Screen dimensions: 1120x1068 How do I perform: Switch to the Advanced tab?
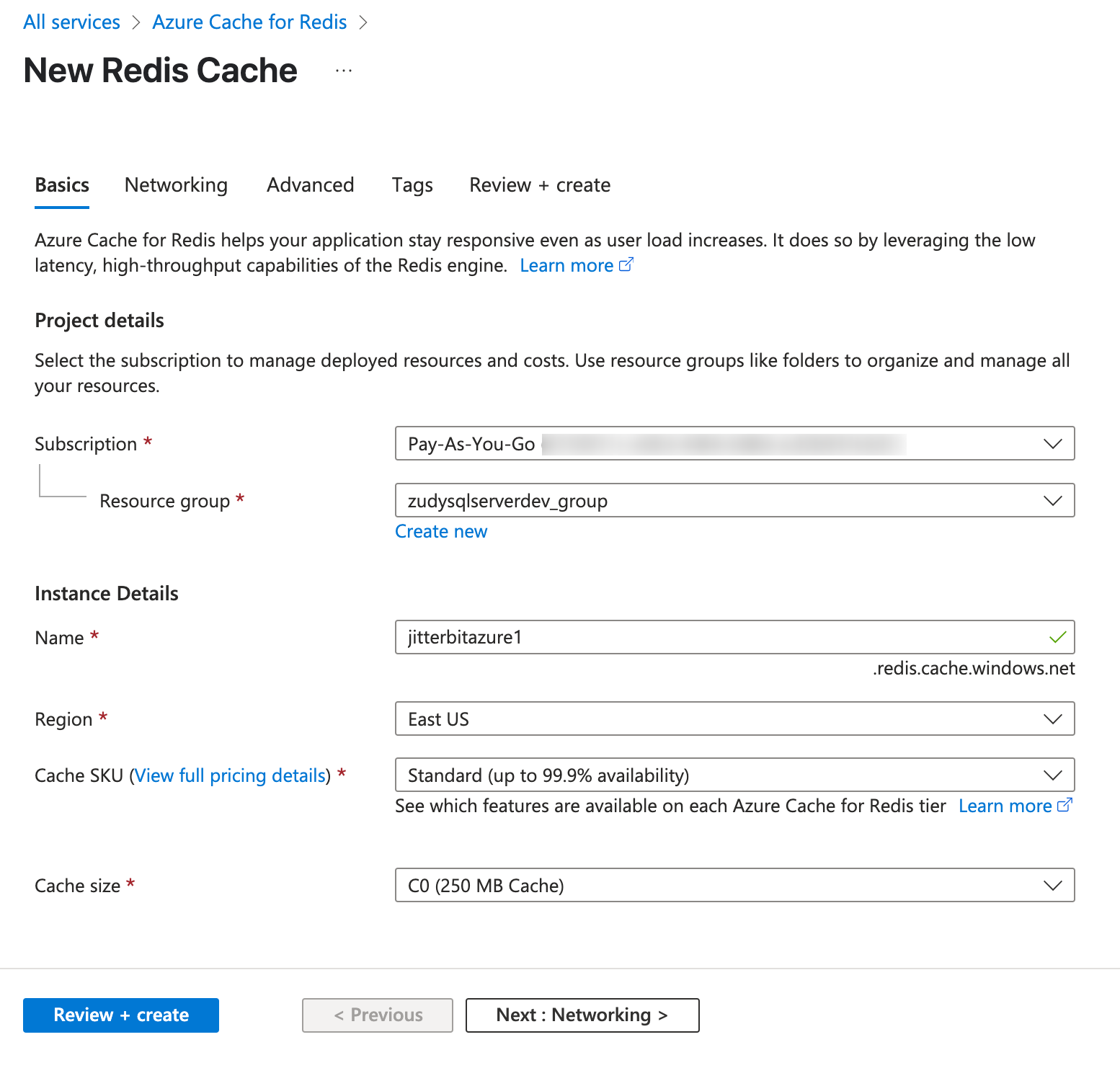pyautogui.click(x=310, y=185)
